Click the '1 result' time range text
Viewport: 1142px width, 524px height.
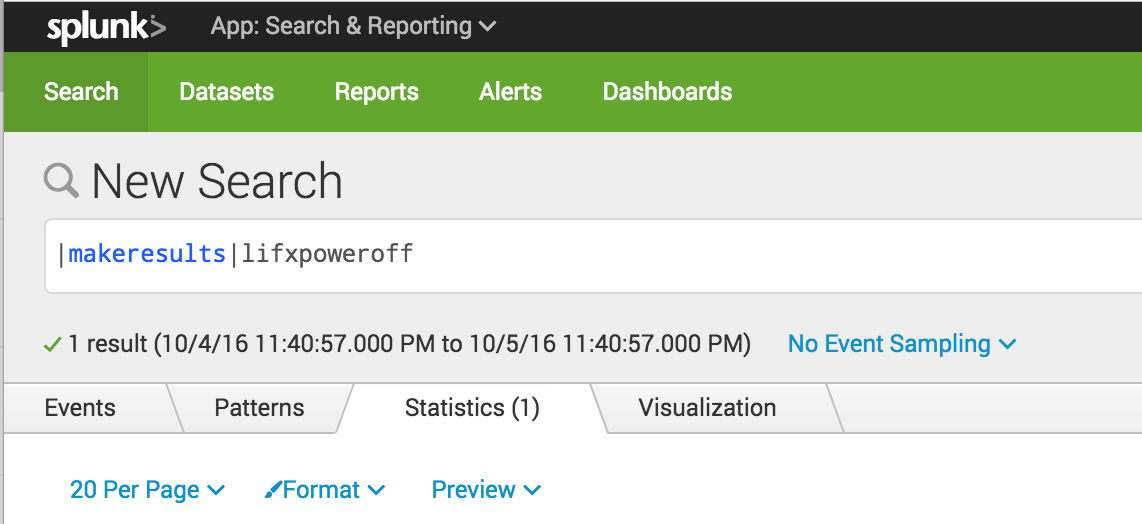[x=409, y=343]
